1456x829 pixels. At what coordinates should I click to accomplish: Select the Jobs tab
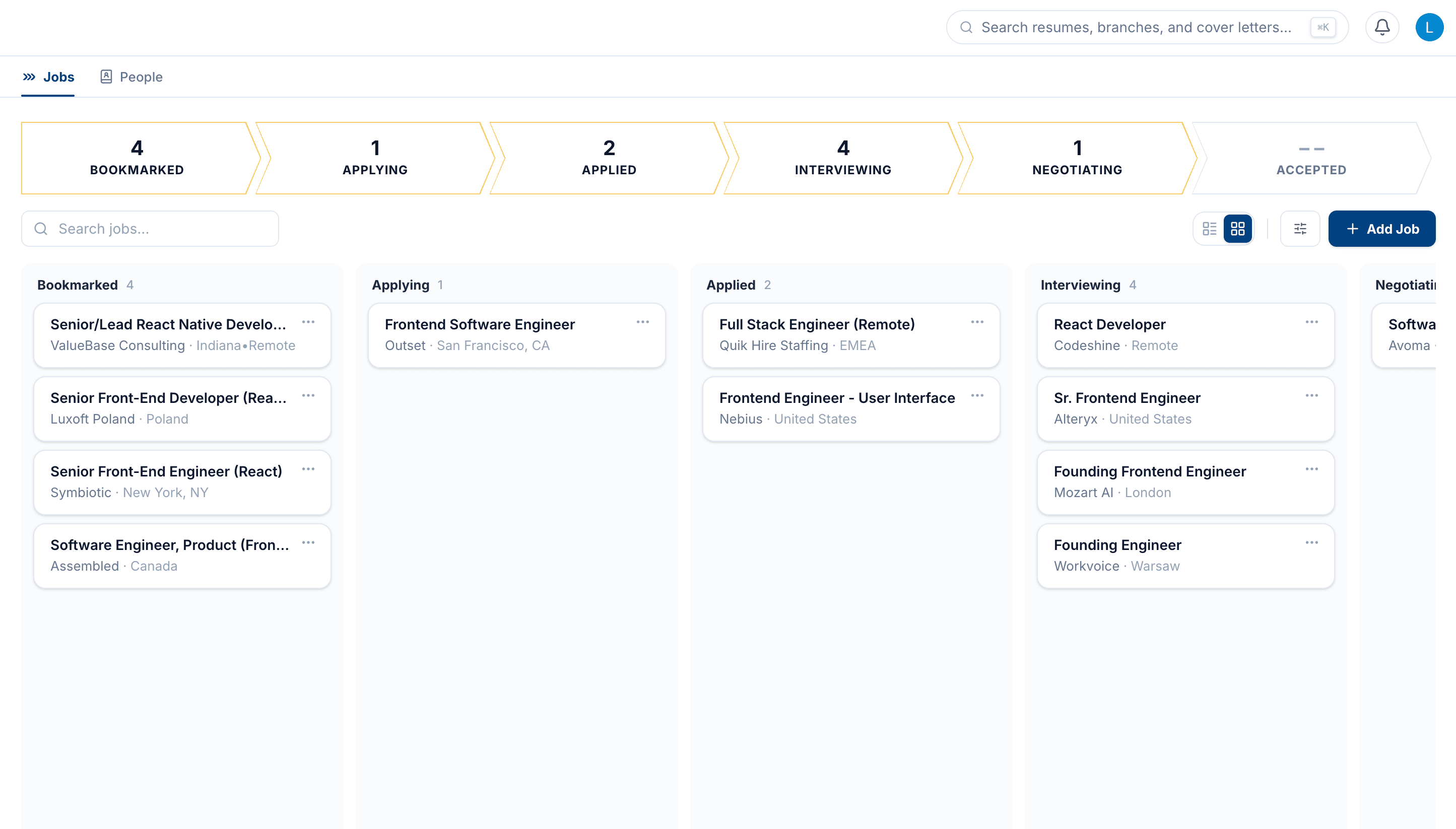pyautogui.click(x=48, y=77)
